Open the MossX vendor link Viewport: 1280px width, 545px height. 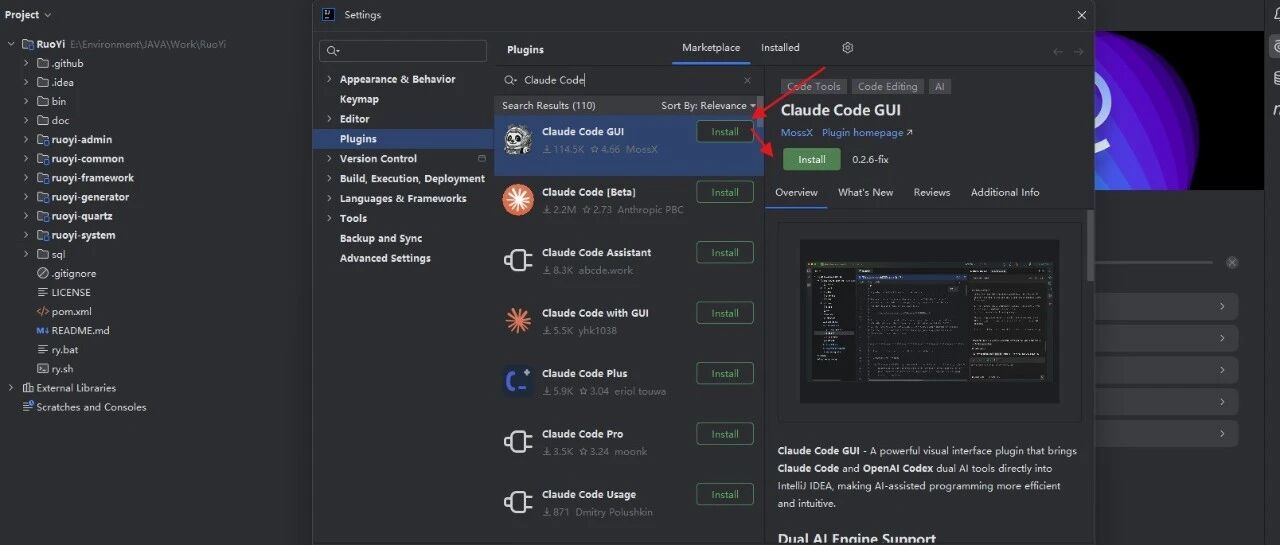click(x=797, y=132)
